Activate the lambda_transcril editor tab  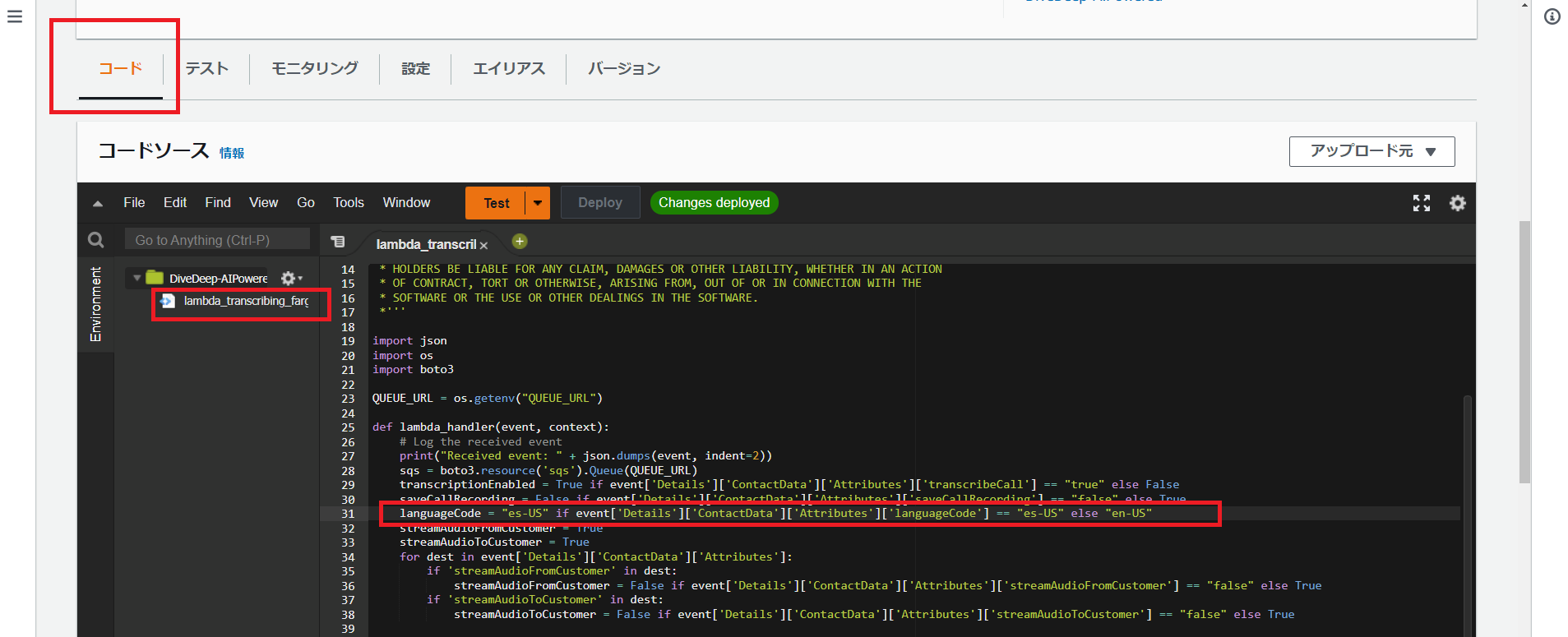click(426, 244)
